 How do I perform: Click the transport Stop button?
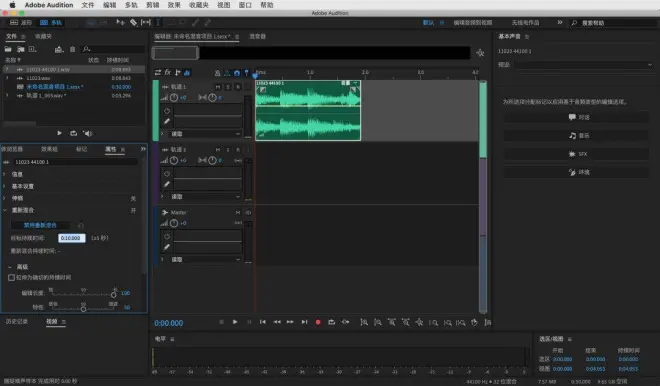coord(221,322)
